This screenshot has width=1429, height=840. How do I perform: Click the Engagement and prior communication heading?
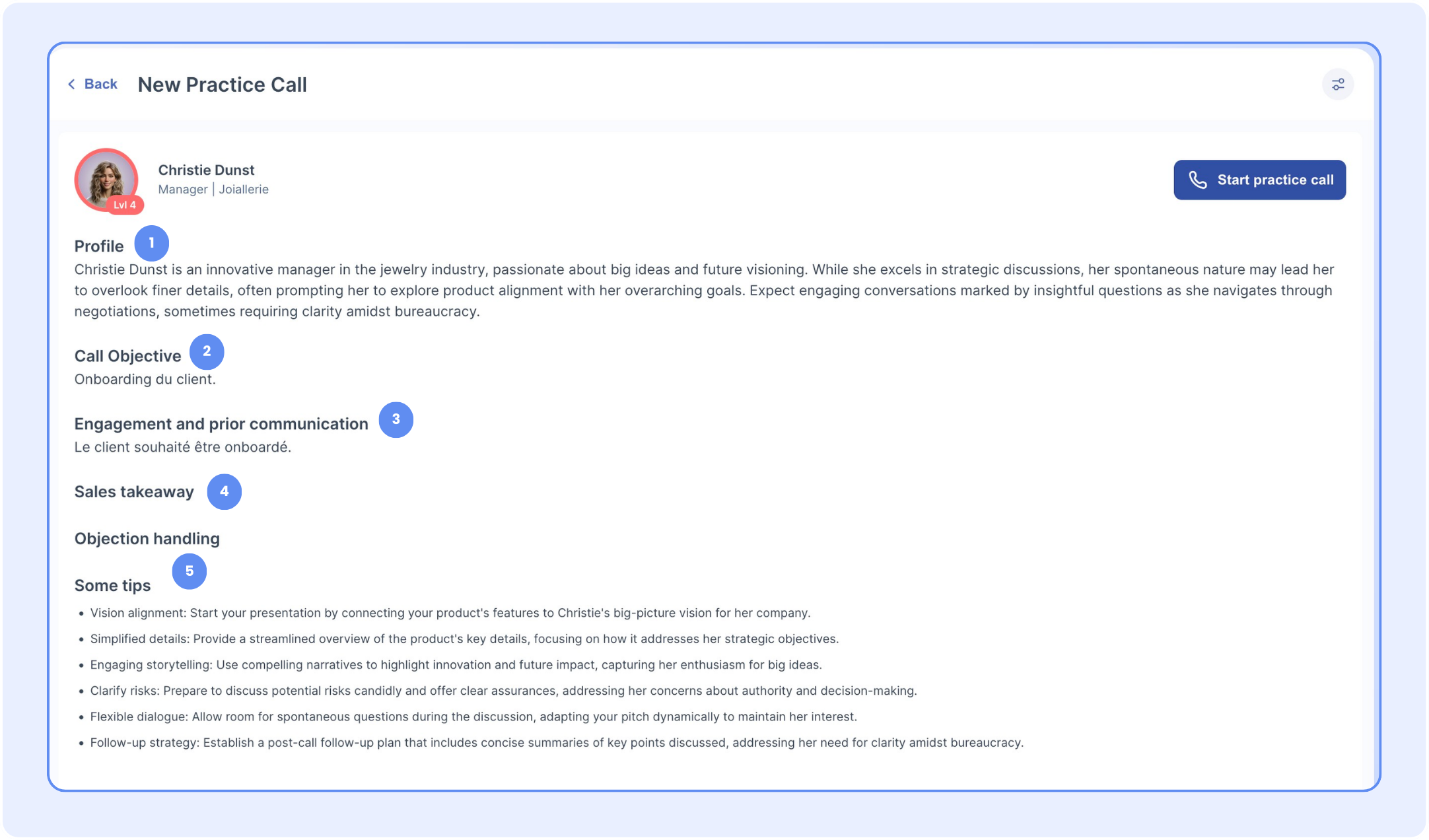point(221,424)
